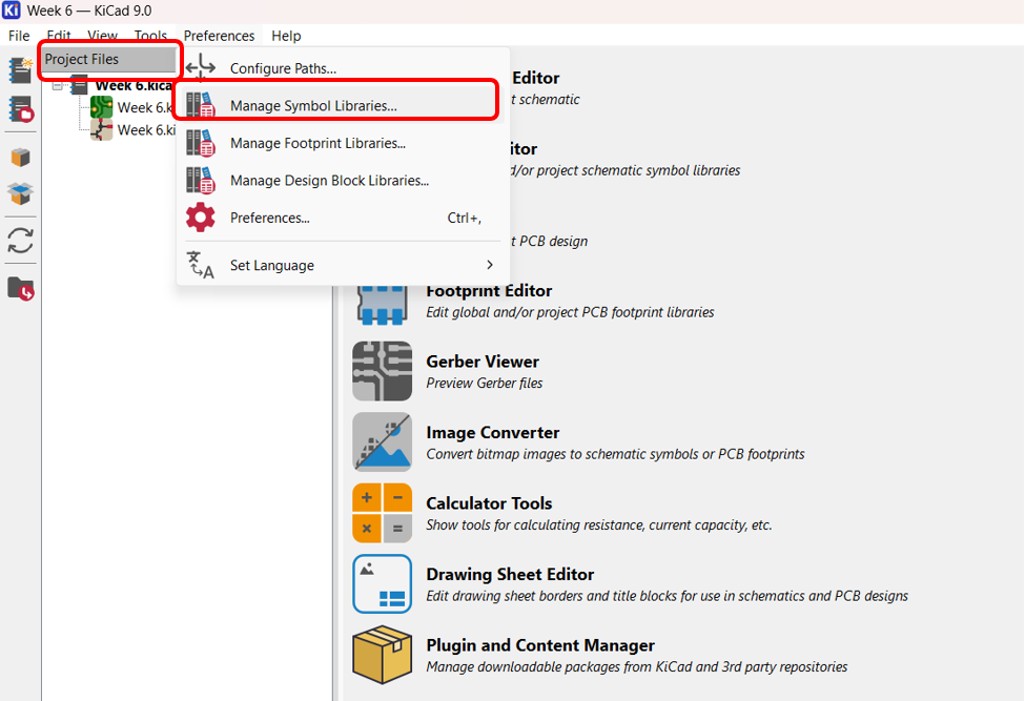Open the Footprint Editor launcher icon
Screen dimensions: 1025x701
point(382,305)
